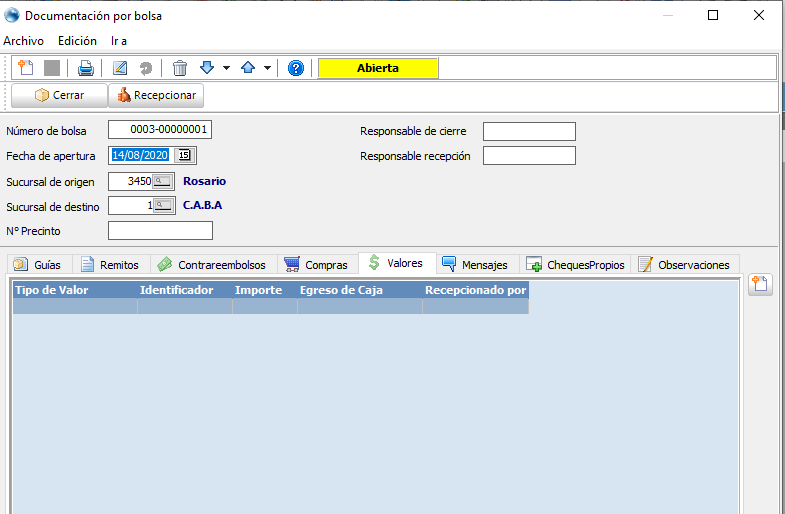Switch to the Contrareembolsos tab
785x514 pixels.
(213, 265)
